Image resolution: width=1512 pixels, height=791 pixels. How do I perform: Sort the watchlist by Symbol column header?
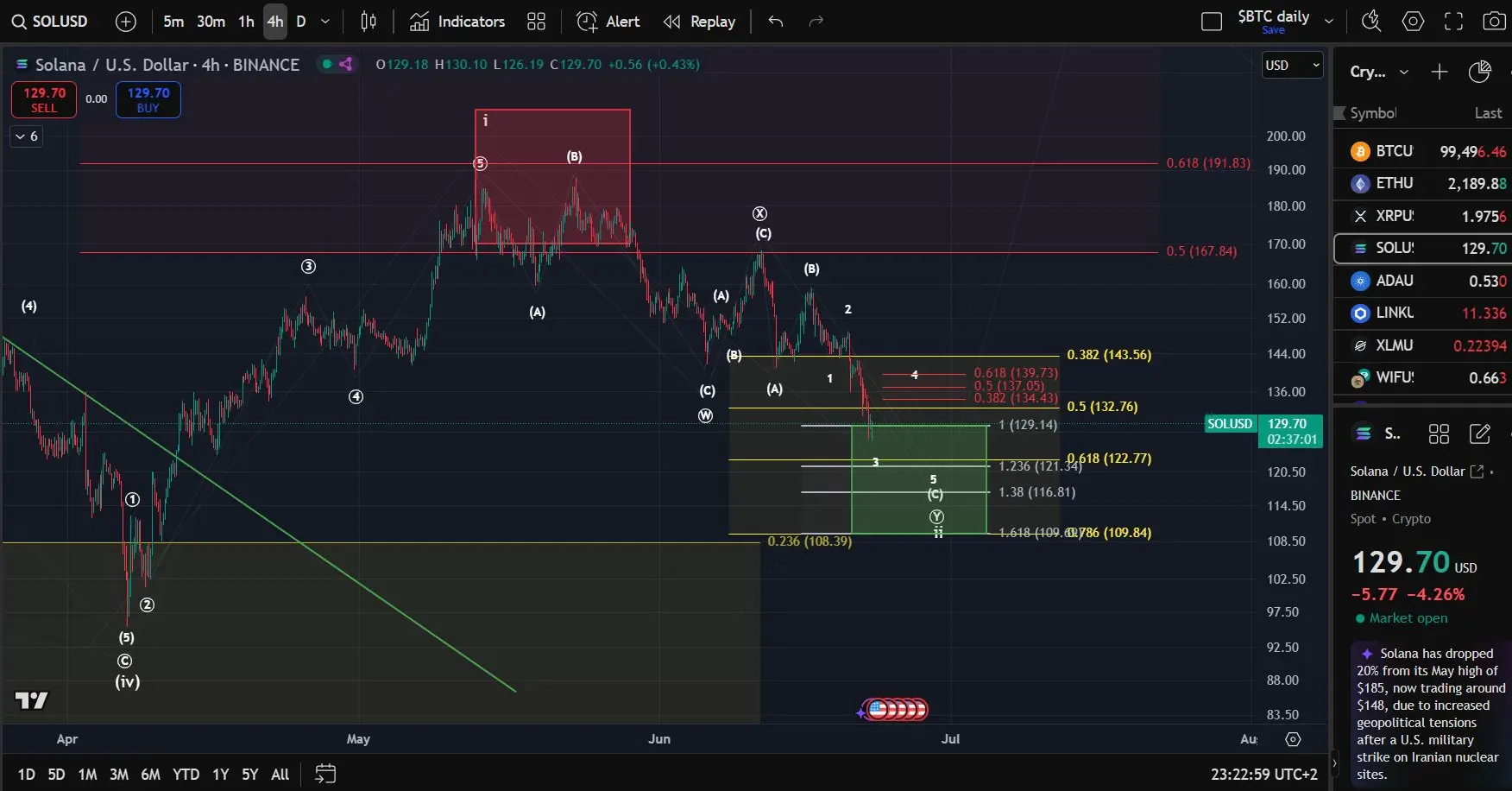(x=1373, y=113)
